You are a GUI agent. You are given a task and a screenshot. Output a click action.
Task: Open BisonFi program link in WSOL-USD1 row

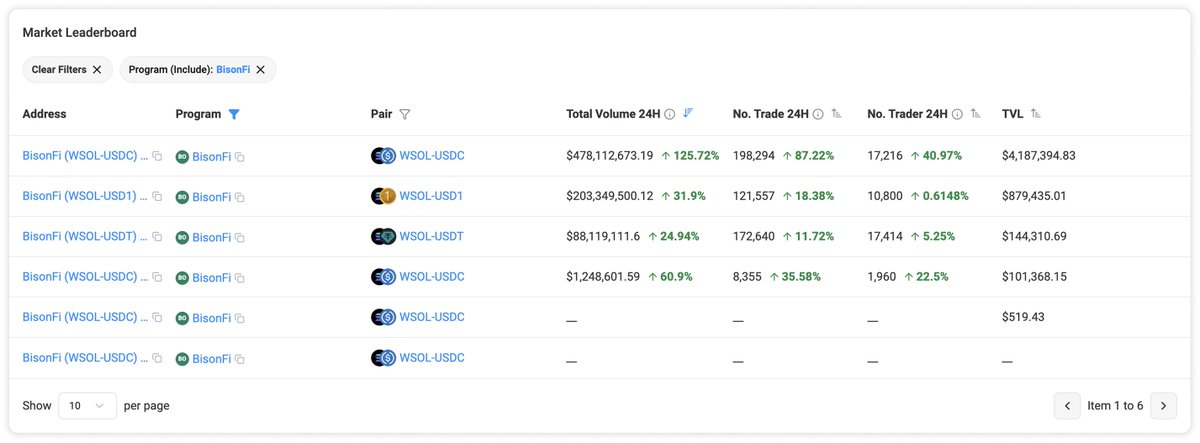(x=211, y=198)
